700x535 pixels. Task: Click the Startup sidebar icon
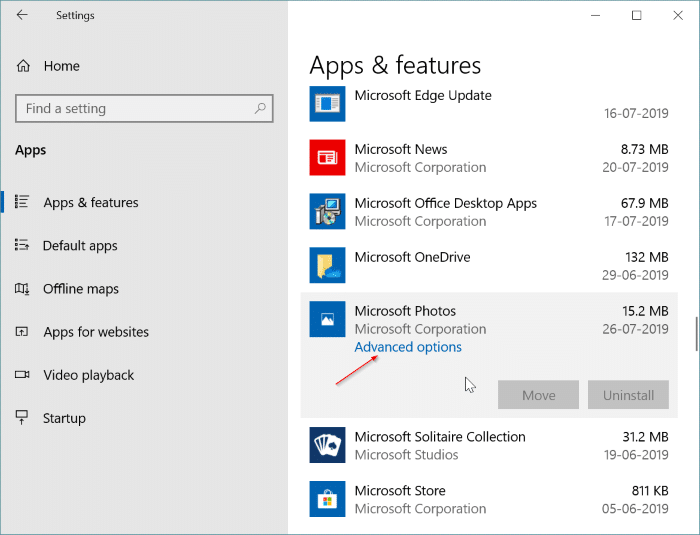tap(22, 418)
